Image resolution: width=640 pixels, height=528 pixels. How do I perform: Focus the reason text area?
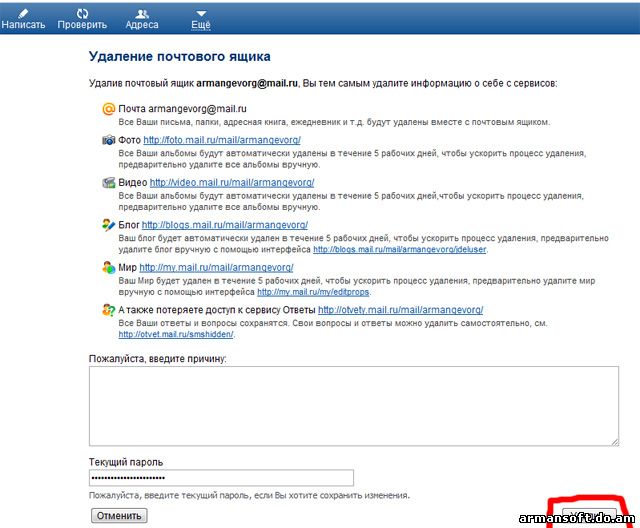coord(354,406)
